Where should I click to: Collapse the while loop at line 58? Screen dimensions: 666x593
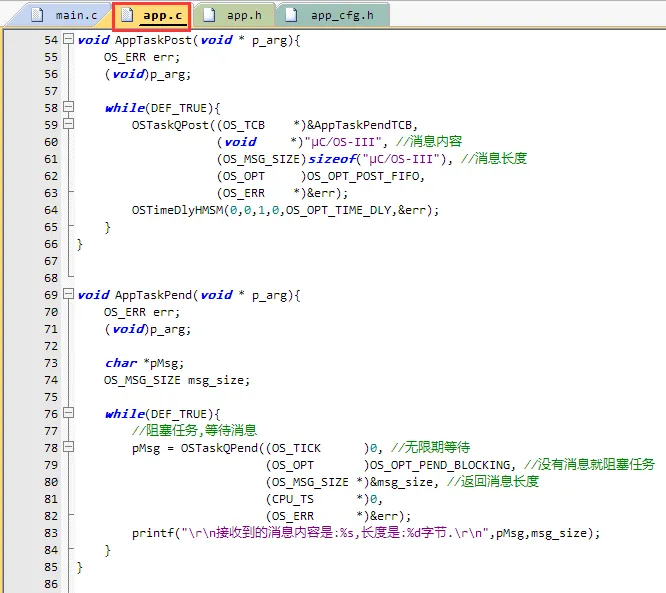tap(68, 107)
